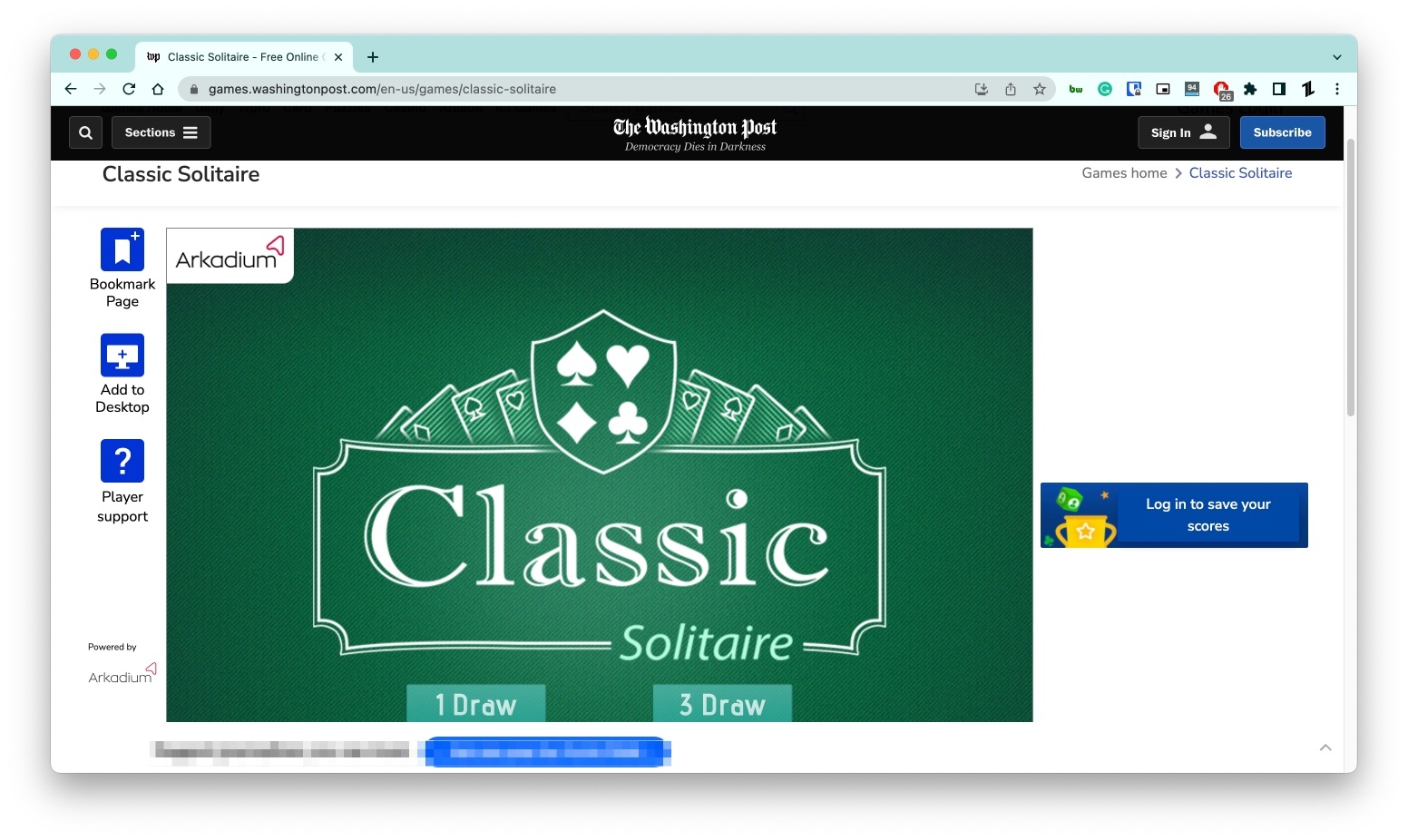The width and height of the screenshot is (1408, 840).
Task: Click the blue cursor extension icon
Action: coord(1134,89)
